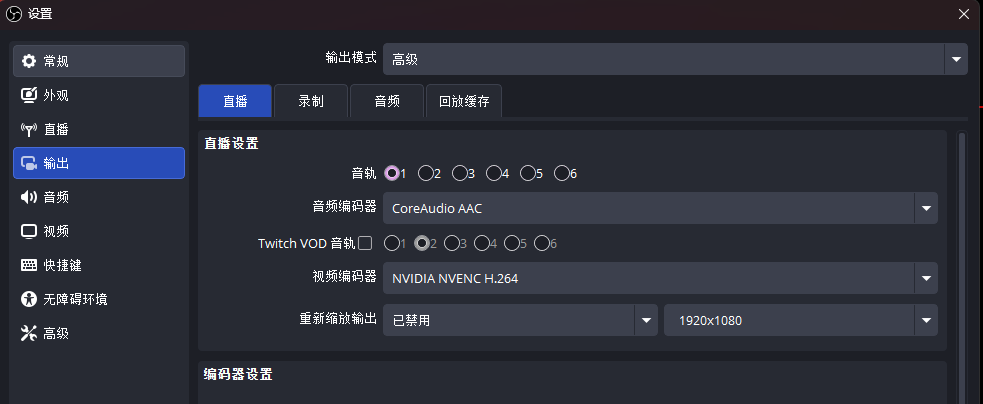Click the Hotkeys (快捷键) keyboard icon
983x404 pixels.
tap(29, 265)
